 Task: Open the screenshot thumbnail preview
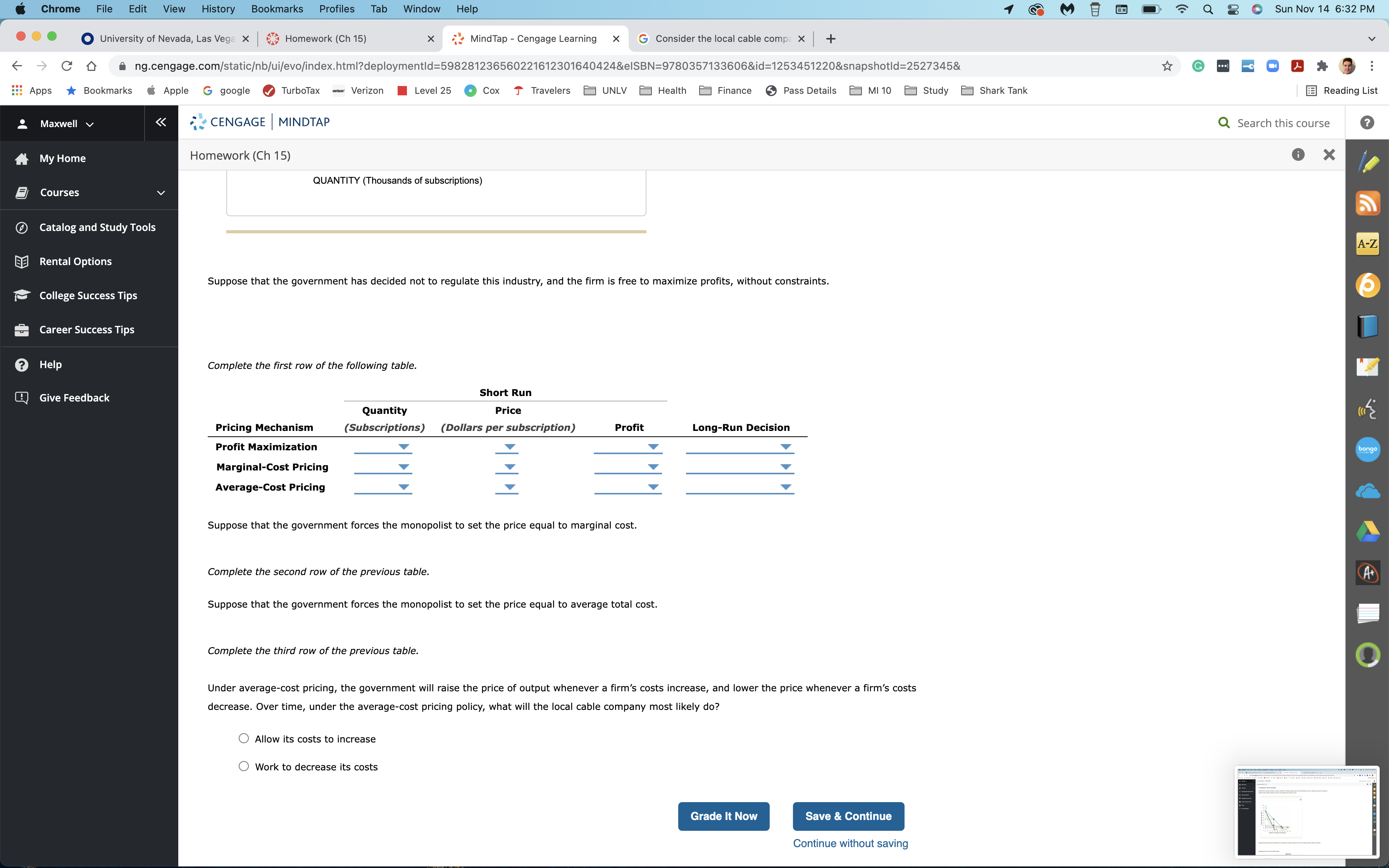point(1306,812)
